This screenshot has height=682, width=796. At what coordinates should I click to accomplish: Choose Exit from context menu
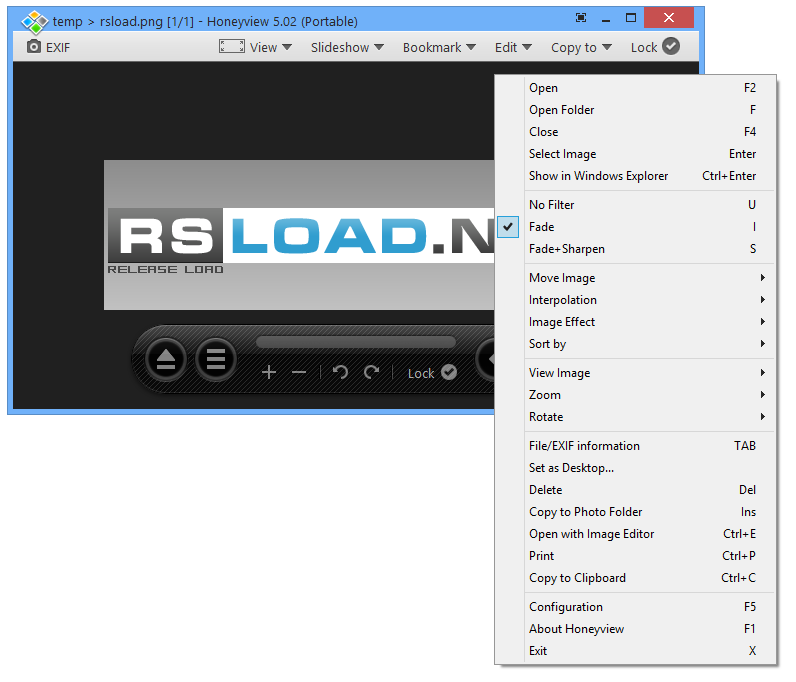click(x=636, y=651)
